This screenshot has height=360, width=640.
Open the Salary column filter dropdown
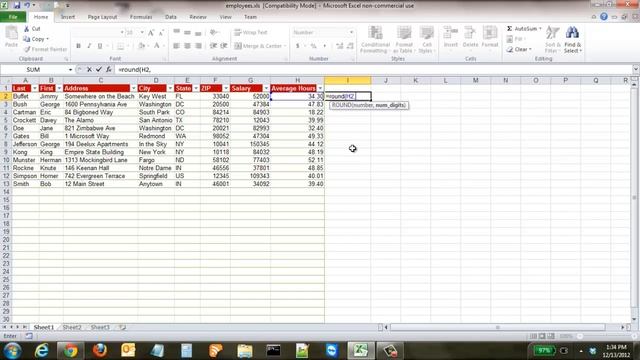[x=266, y=89]
